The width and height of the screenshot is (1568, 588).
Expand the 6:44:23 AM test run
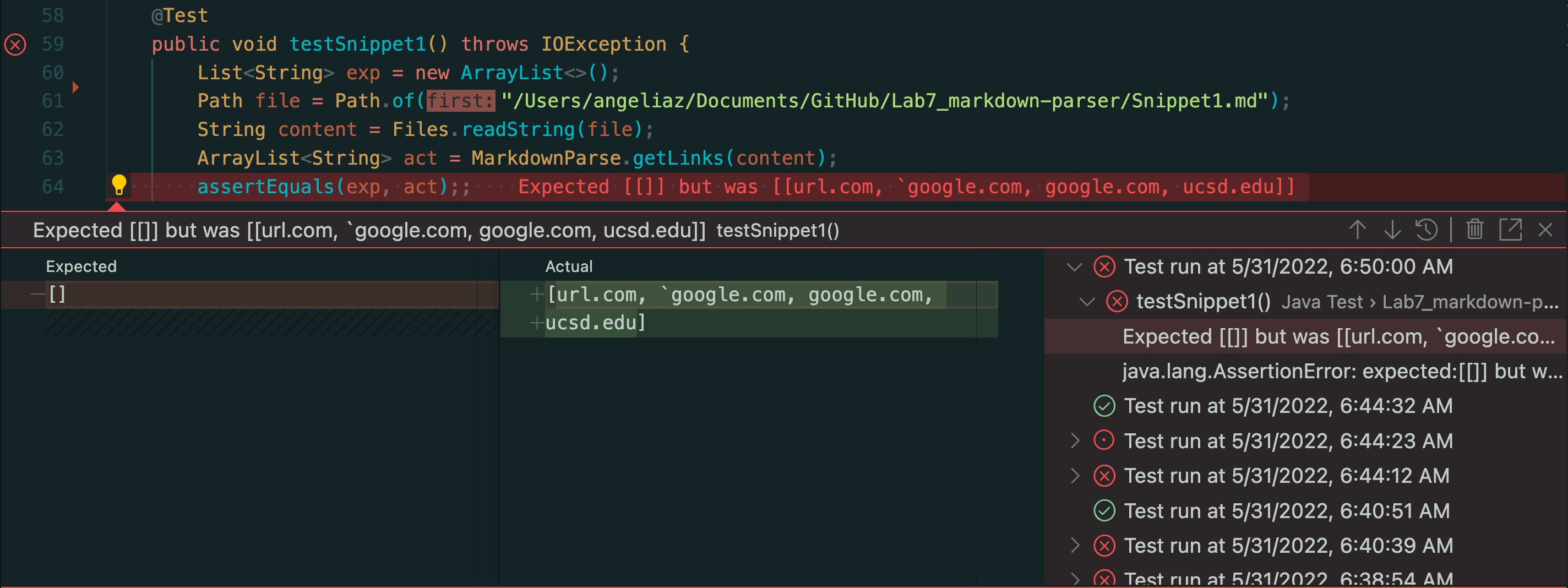[x=1075, y=440]
